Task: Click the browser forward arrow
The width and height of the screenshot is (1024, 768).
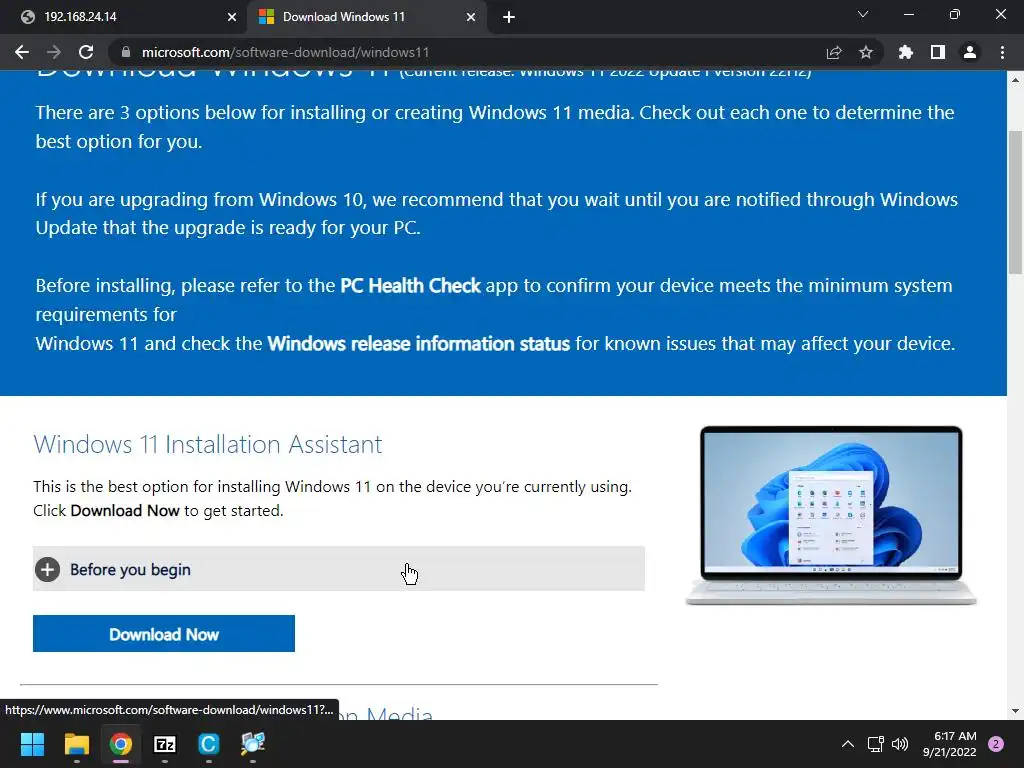Action: coord(54,52)
